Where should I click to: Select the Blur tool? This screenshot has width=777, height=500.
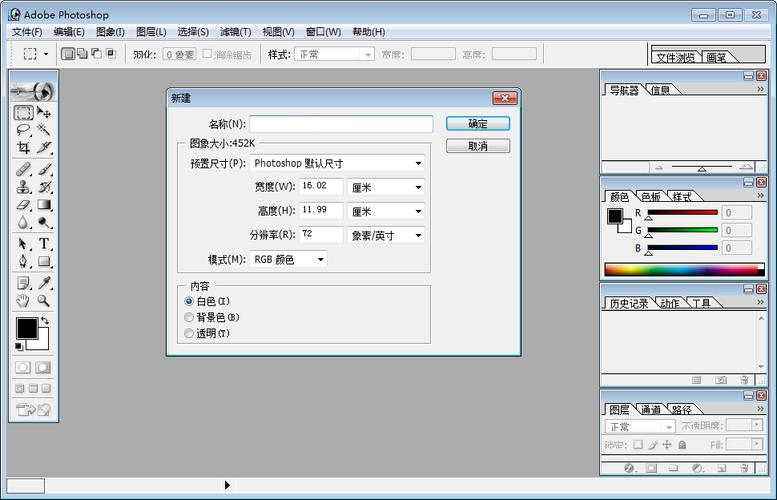23,222
